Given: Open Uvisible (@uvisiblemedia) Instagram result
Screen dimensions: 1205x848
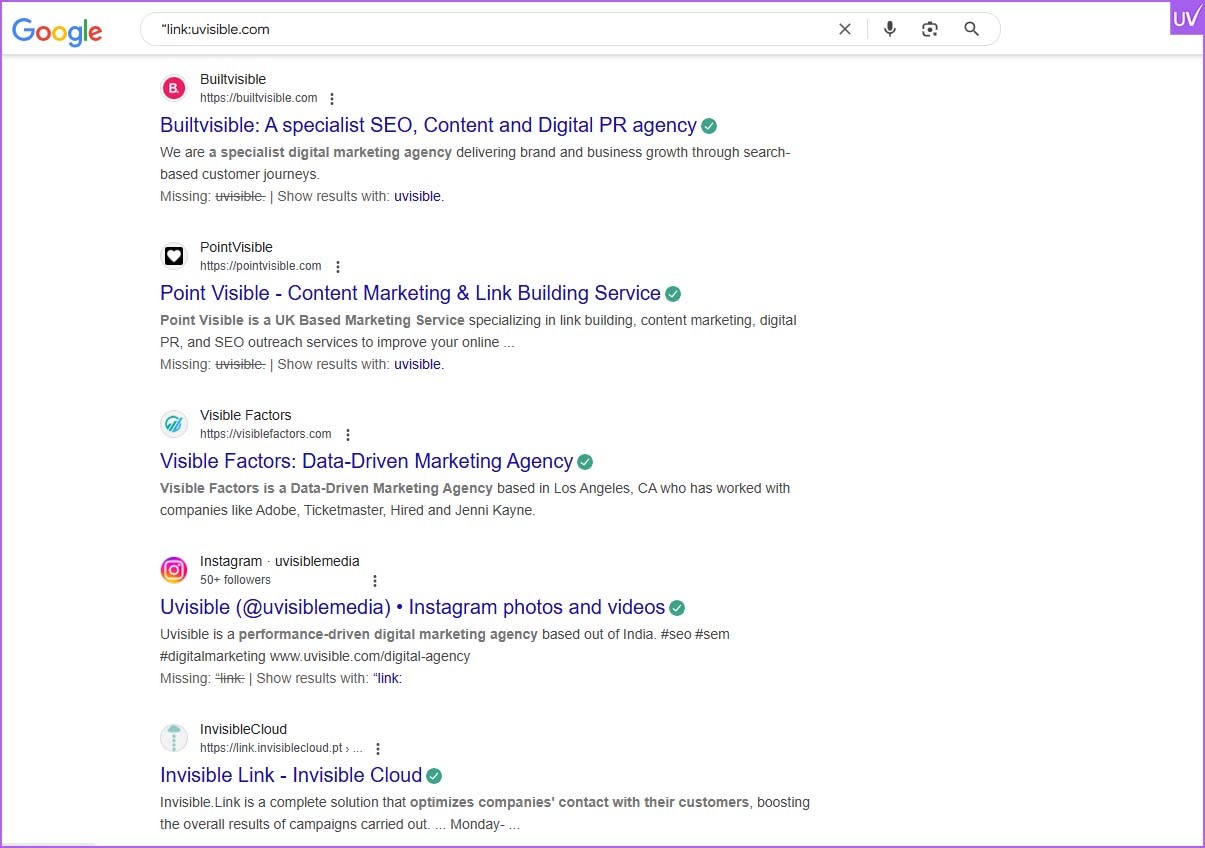Looking at the screenshot, I should pyautogui.click(x=412, y=607).
